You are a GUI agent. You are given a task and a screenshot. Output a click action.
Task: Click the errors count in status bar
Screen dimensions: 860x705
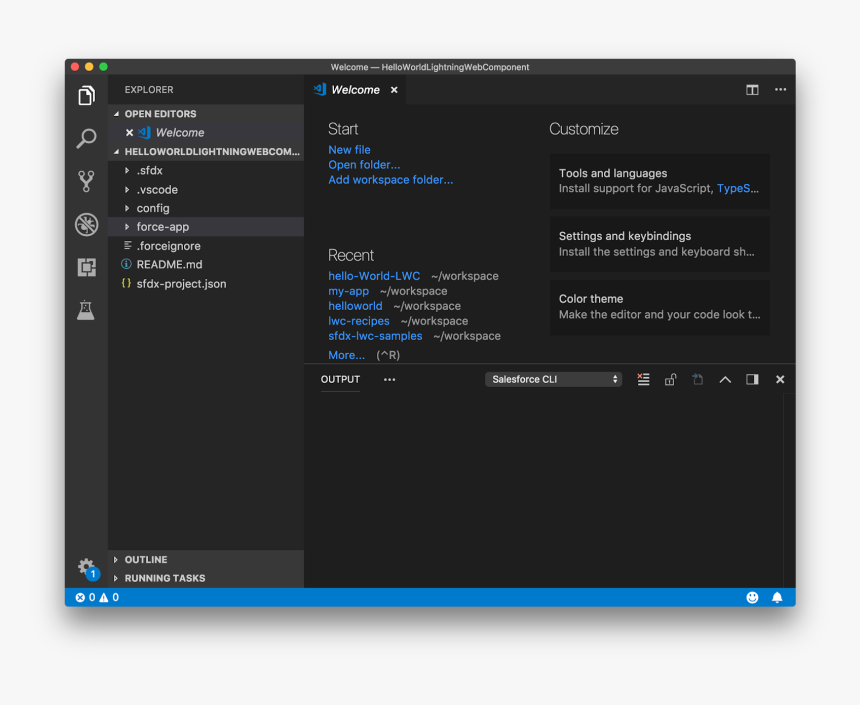(85, 597)
